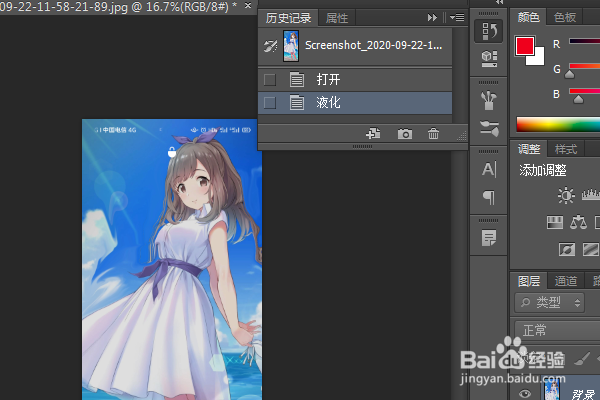Image resolution: width=600 pixels, height=400 pixels.
Task: Open the Paragraph panel icon
Action: 489,197
